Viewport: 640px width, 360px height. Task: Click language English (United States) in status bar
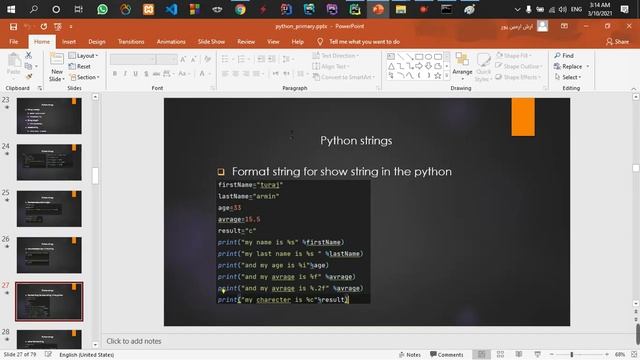(x=87, y=355)
